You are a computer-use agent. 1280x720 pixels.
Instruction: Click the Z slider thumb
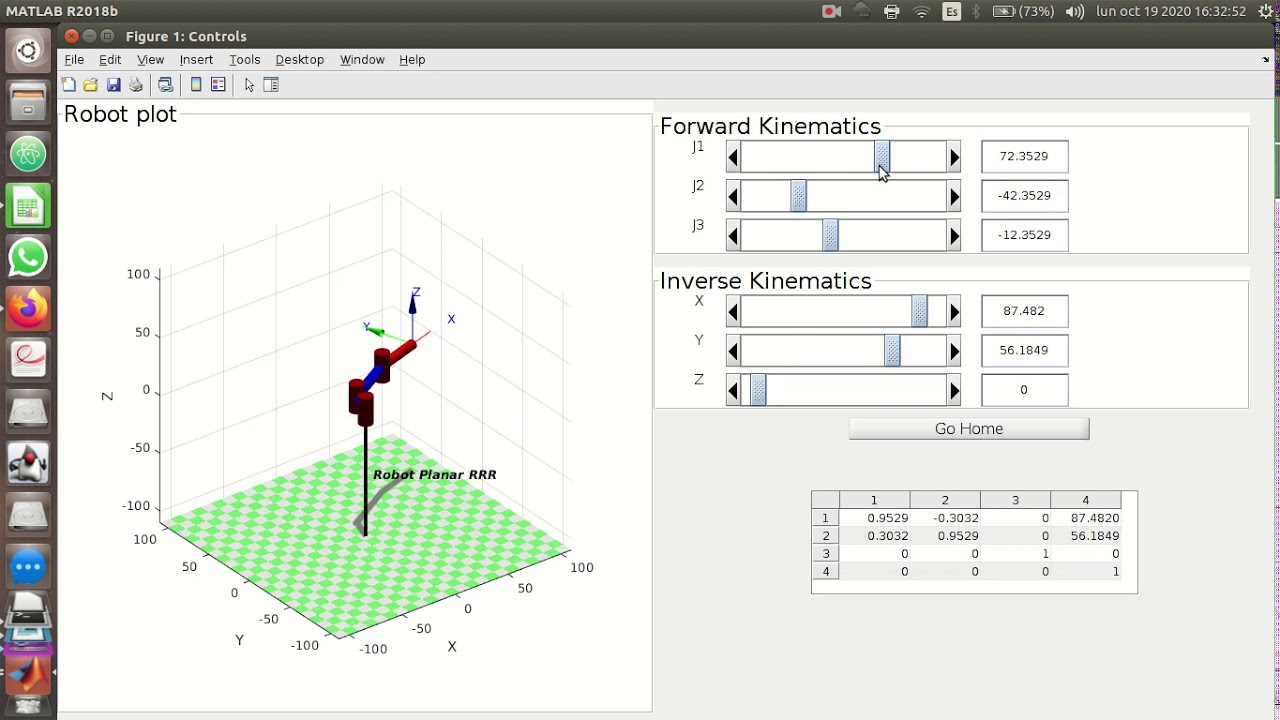[x=758, y=390]
